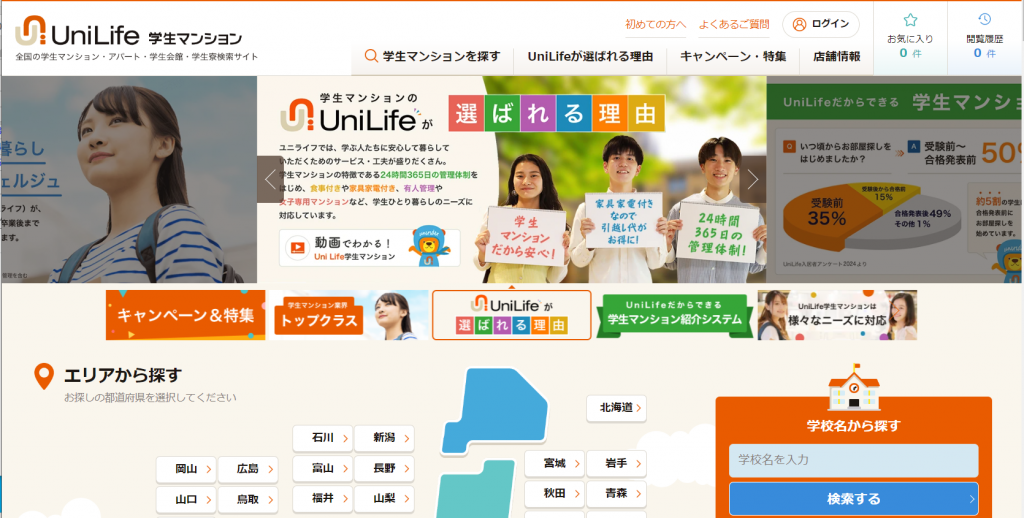Click the お気に入り 0件 text
The height and width of the screenshot is (518, 1024).
(910, 46)
